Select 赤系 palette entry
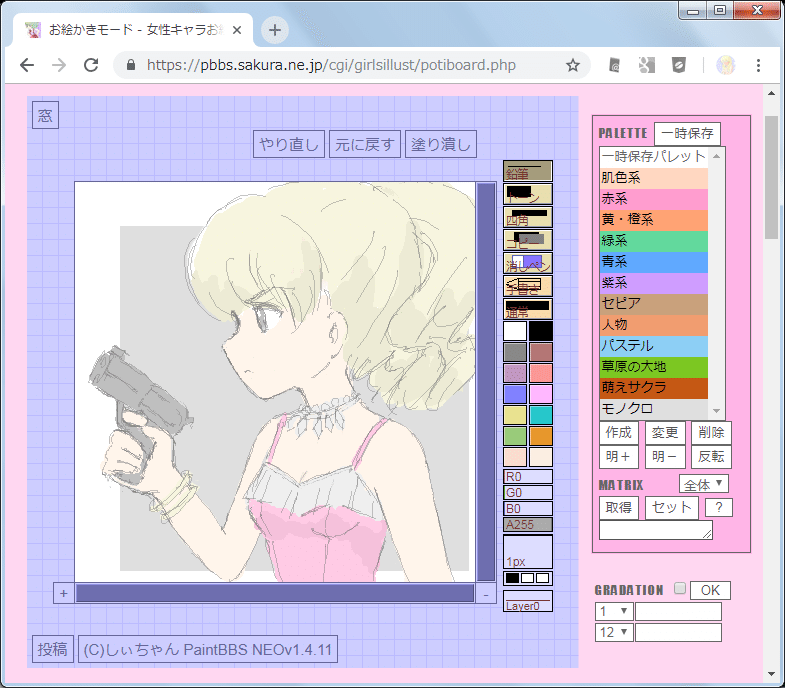Screen dimensions: 785x688 pyautogui.click(x=654, y=199)
